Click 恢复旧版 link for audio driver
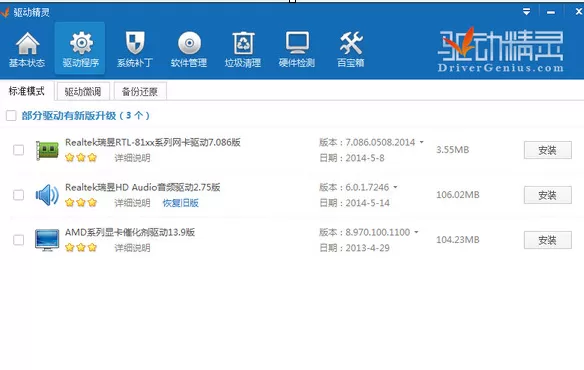 coord(181,203)
